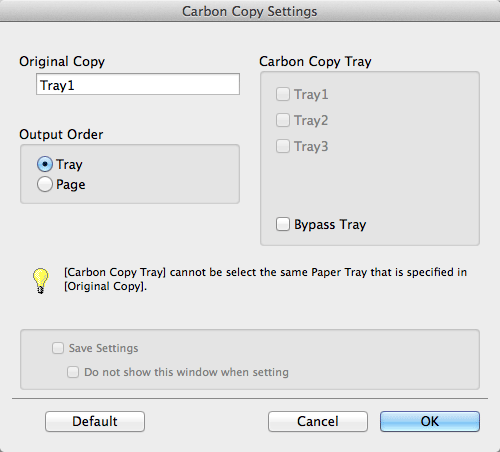Click the Cancel button
Viewport: 500px width, 452px height.
[318, 421]
